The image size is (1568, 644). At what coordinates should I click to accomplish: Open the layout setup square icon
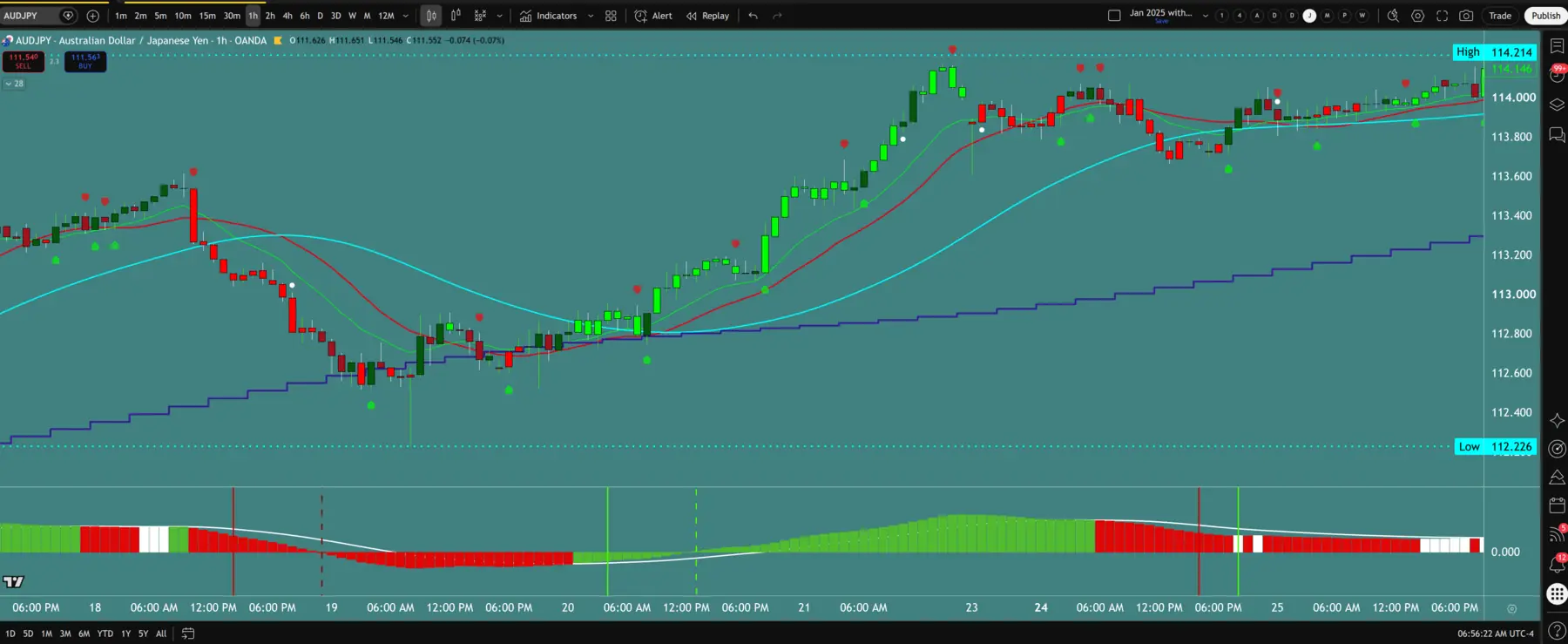click(1114, 16)
